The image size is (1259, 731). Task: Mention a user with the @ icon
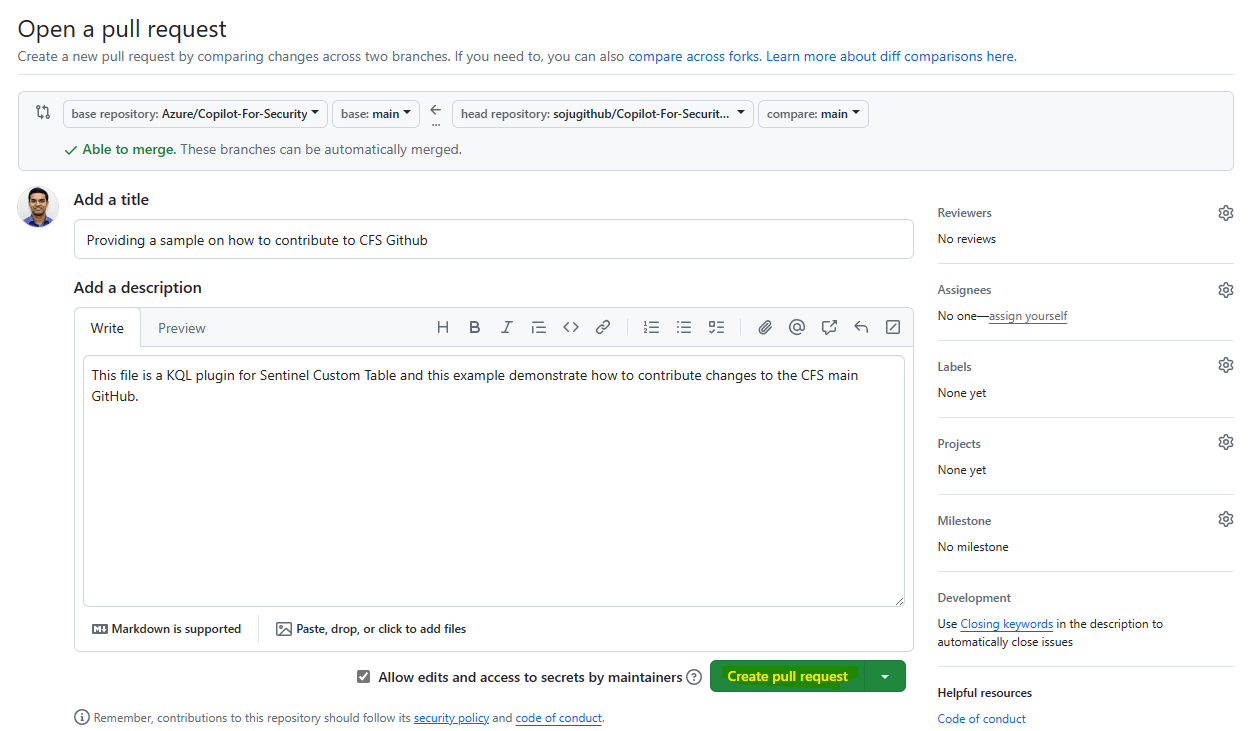[x=797, y=327]
